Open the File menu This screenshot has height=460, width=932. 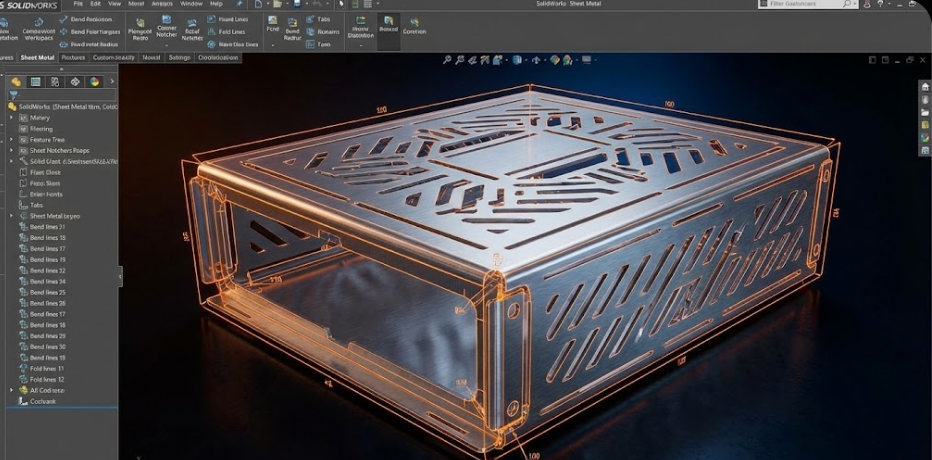click(x=78, y=4)
